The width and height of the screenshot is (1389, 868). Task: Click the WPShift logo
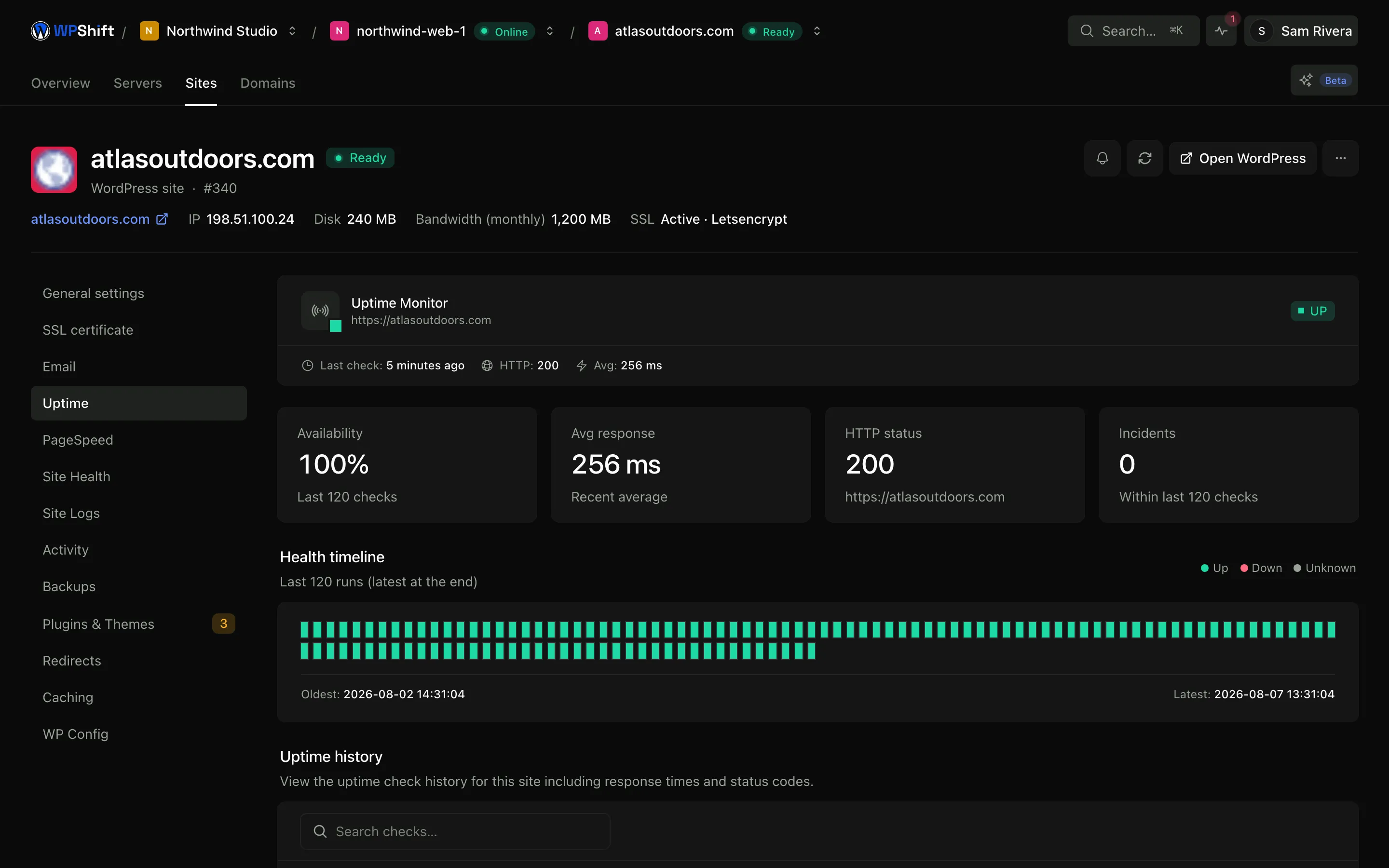(72, 31)
